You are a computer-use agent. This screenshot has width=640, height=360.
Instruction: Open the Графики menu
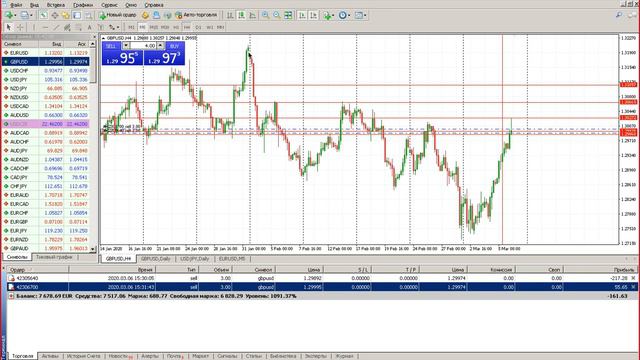point(83,5)
